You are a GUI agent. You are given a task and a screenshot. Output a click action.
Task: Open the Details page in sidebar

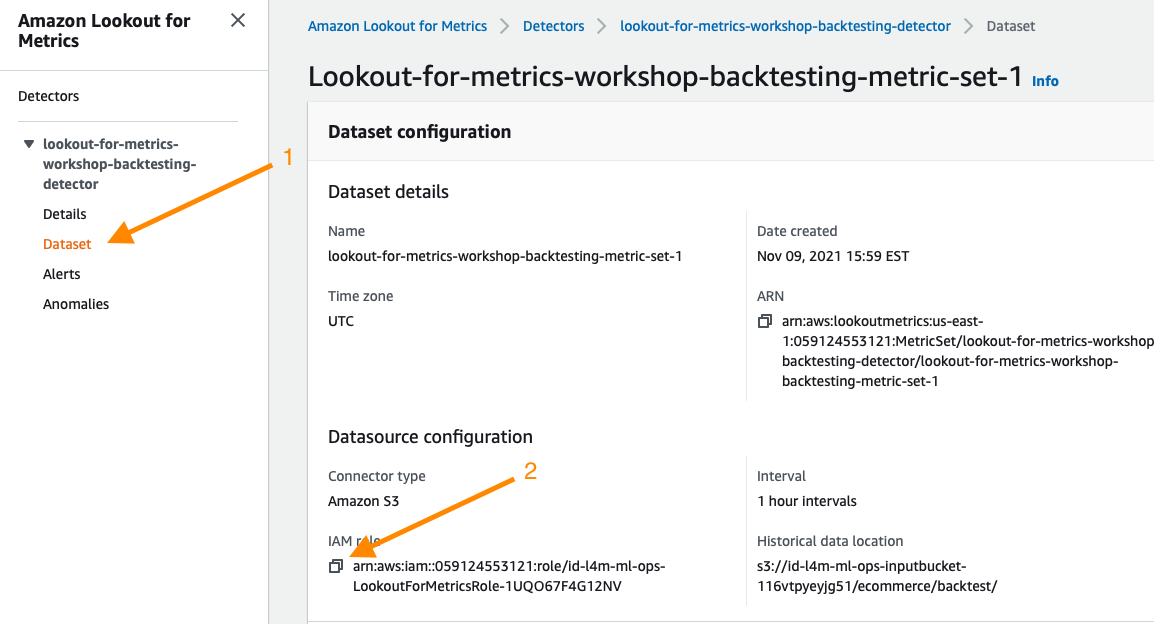coord(65,214)
